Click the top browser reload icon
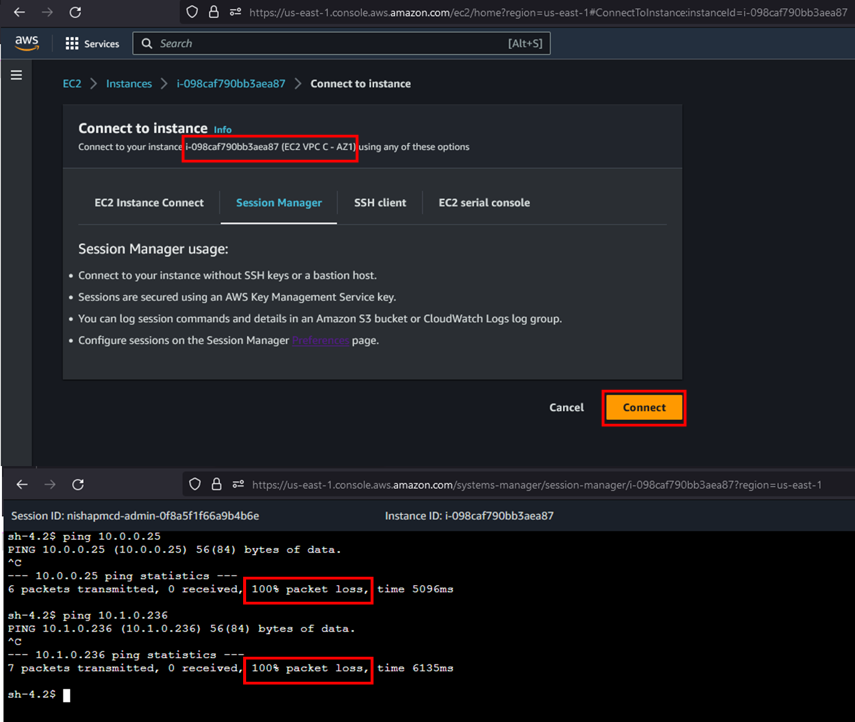This screenshot has height=722, width=855. (x=75, y=13)
